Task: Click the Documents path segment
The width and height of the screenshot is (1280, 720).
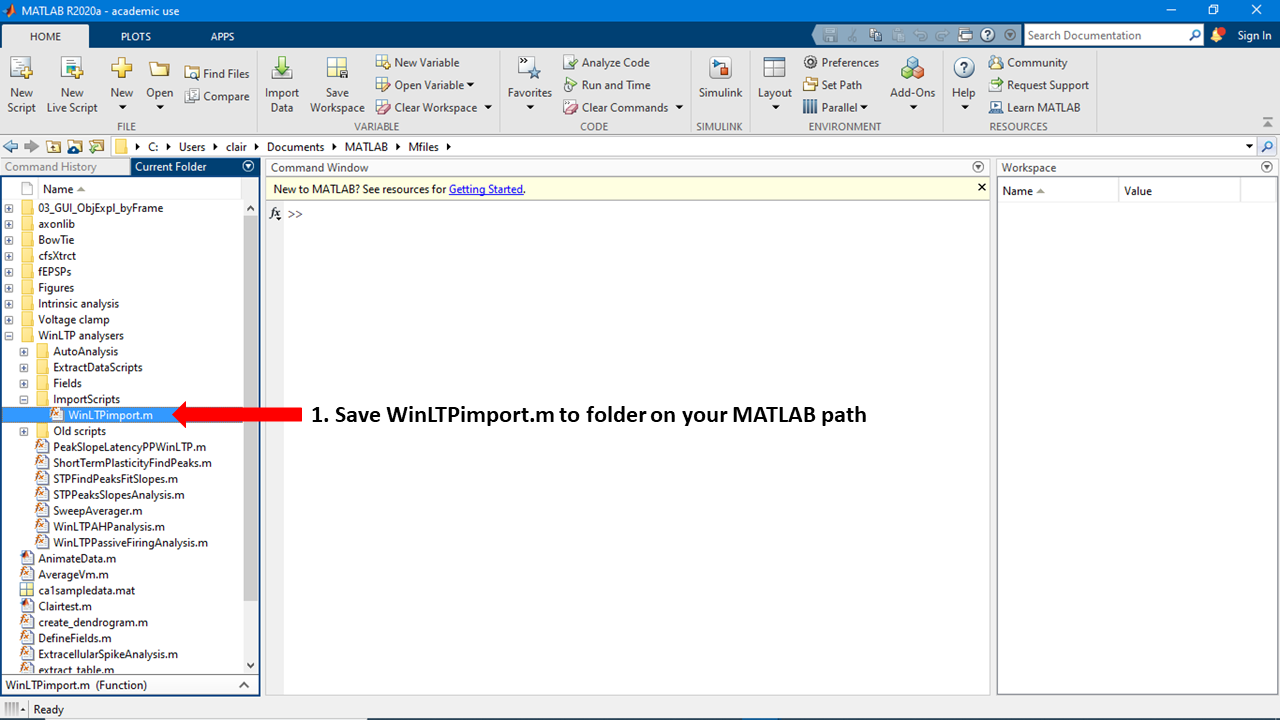Action: tap(295, 147)
